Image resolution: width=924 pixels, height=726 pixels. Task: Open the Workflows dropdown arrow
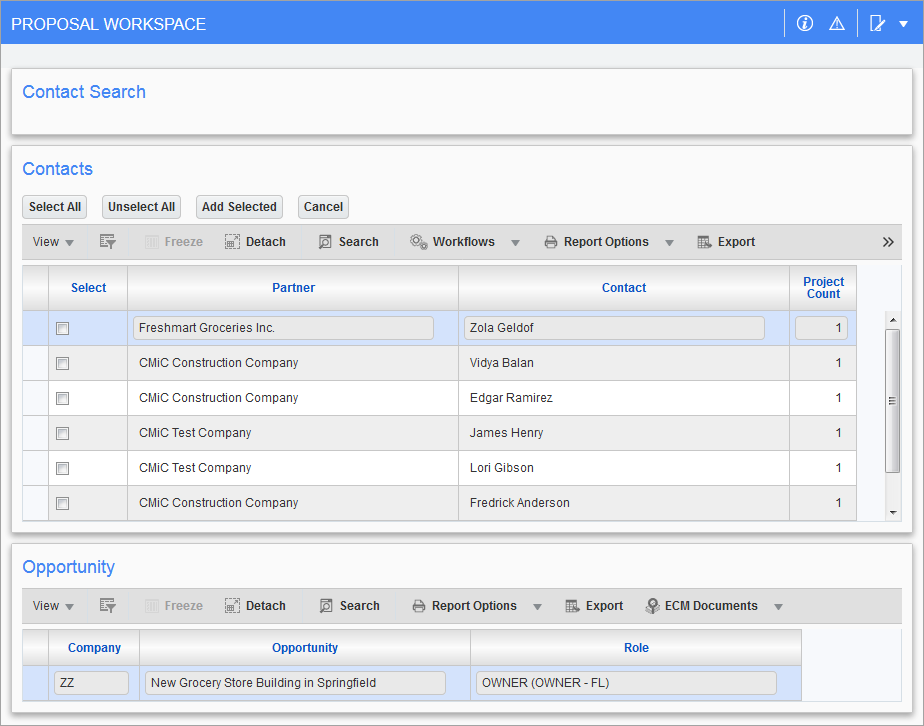pos(515,241)
